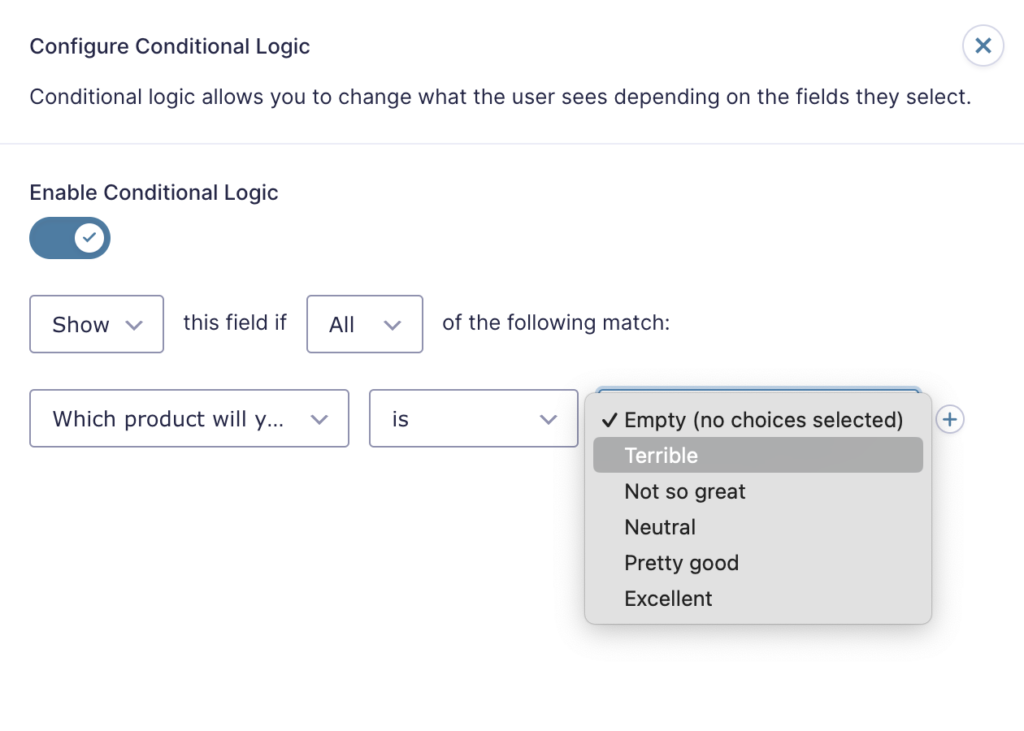The height and width of the screenshot is (731, 1024).
Task: Click the chevron arrow in the "is" dropdown
Action: [x=548, y=420]
